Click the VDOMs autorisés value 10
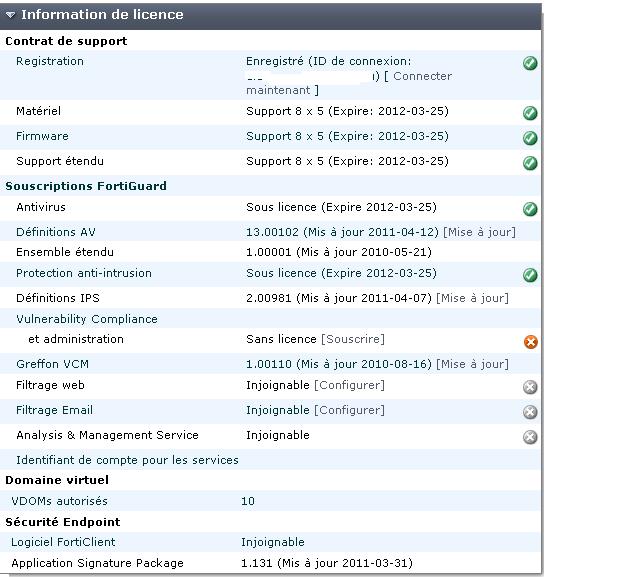Image resolution: width=640 pixels, height=577 pixels. click(248, 501)
